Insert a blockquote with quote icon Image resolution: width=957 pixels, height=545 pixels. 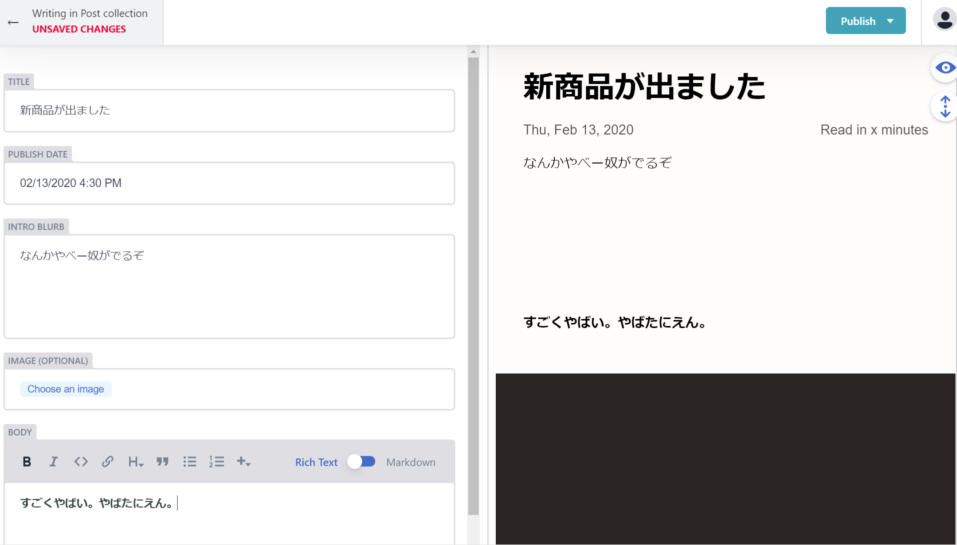click(x=162, y=462)
